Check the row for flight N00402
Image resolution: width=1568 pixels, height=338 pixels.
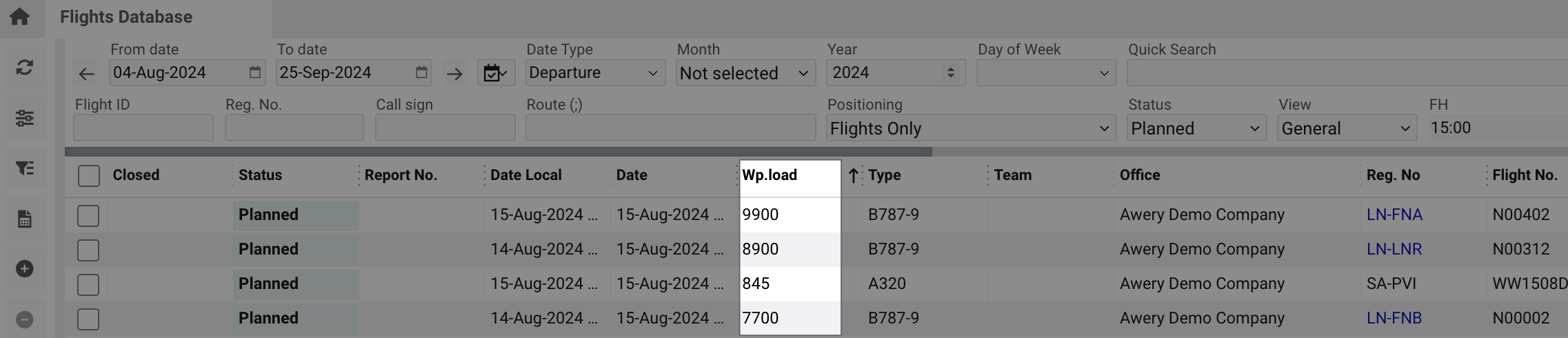pos(88,216)
